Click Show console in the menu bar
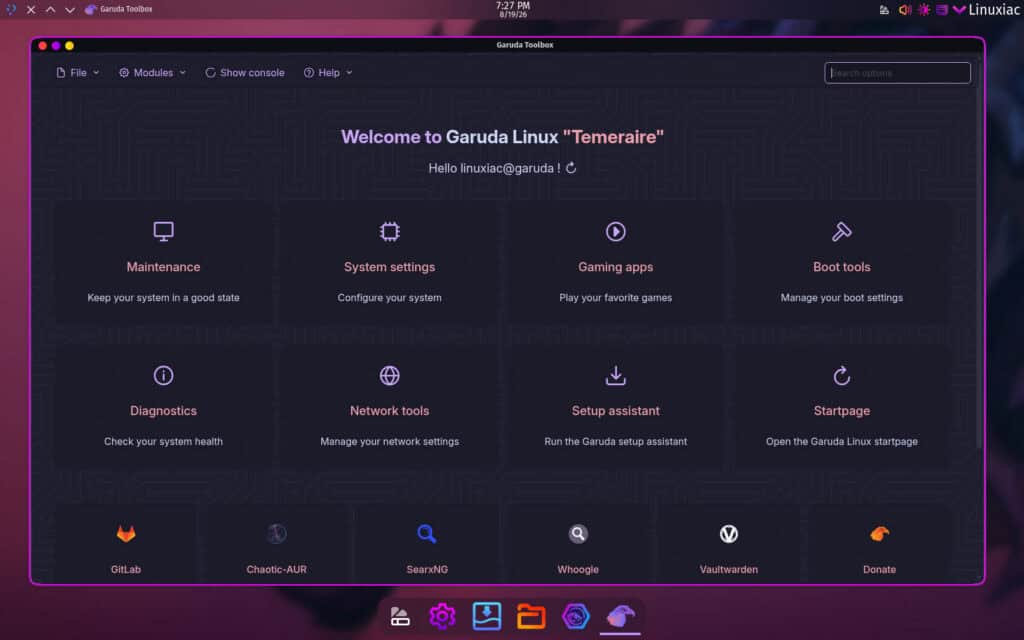1024x640 pixels. point(245,72)
